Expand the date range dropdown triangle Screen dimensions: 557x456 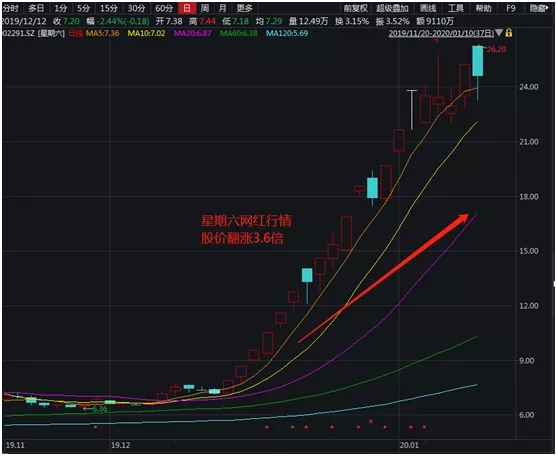pos(499,33)
